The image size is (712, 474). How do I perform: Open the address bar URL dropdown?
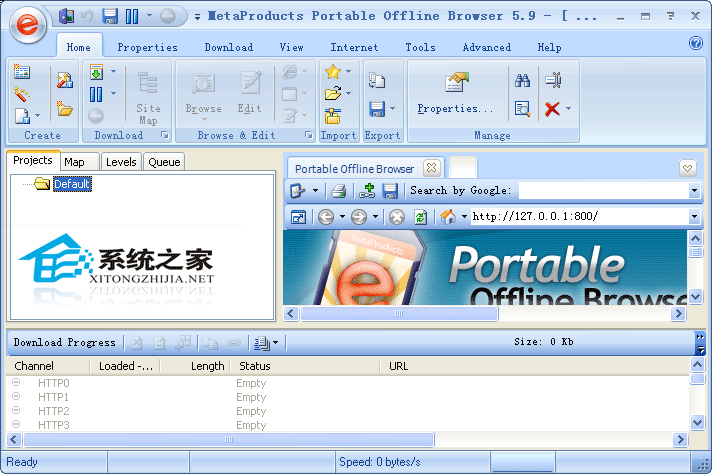[694, 217]
